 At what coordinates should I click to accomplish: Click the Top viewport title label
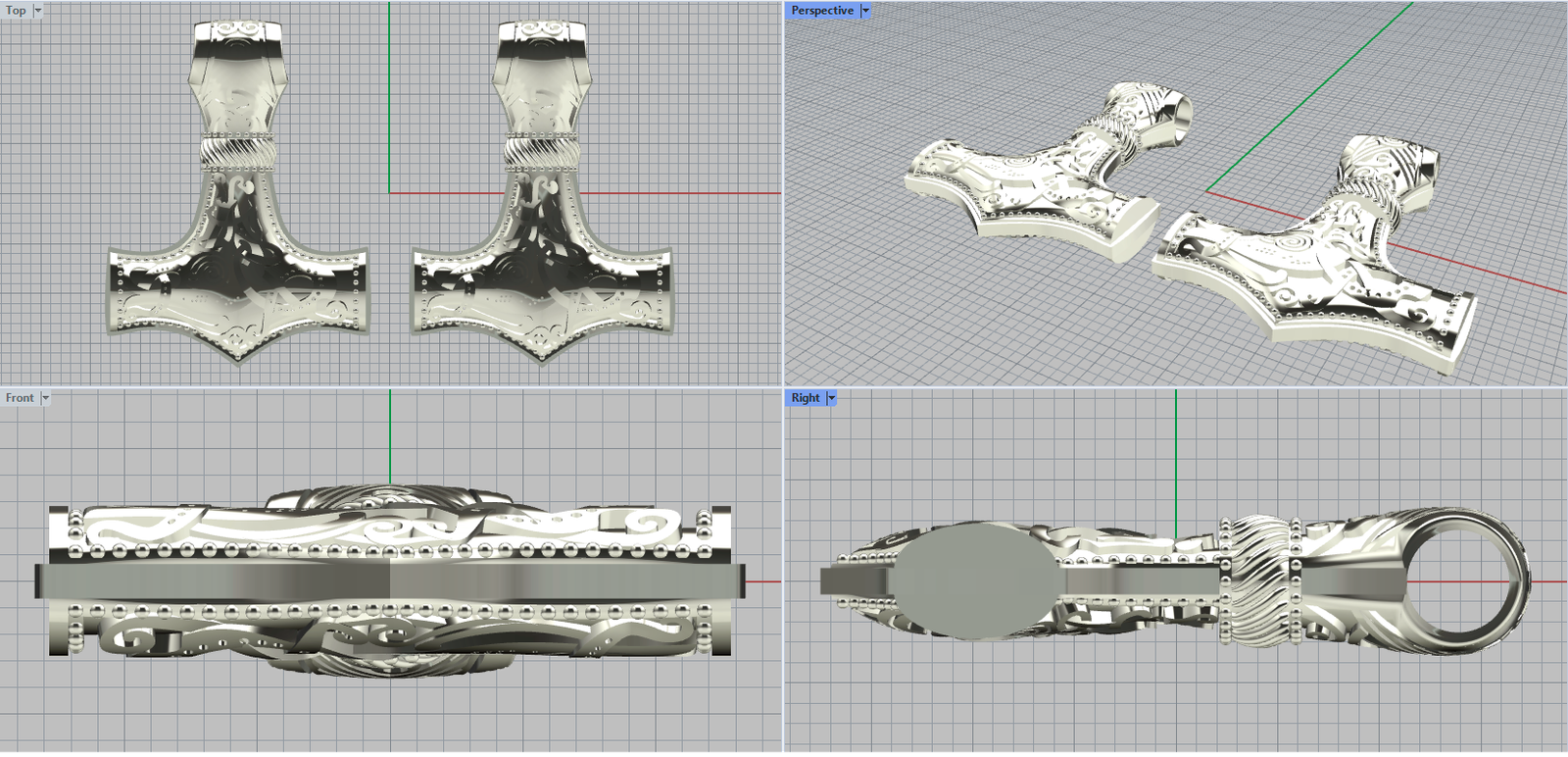(x=16, y=11)
